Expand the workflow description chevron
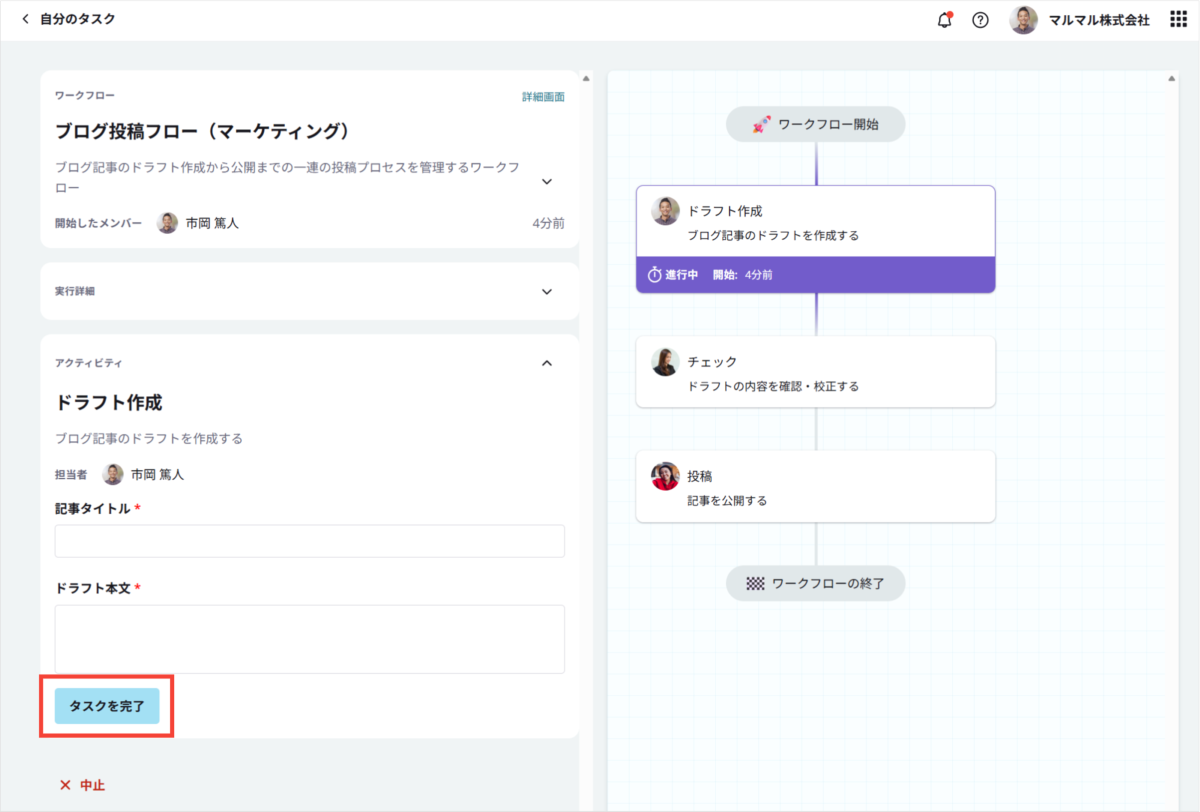Screen dimensions: 1200x812 click(x=546, y=181)
